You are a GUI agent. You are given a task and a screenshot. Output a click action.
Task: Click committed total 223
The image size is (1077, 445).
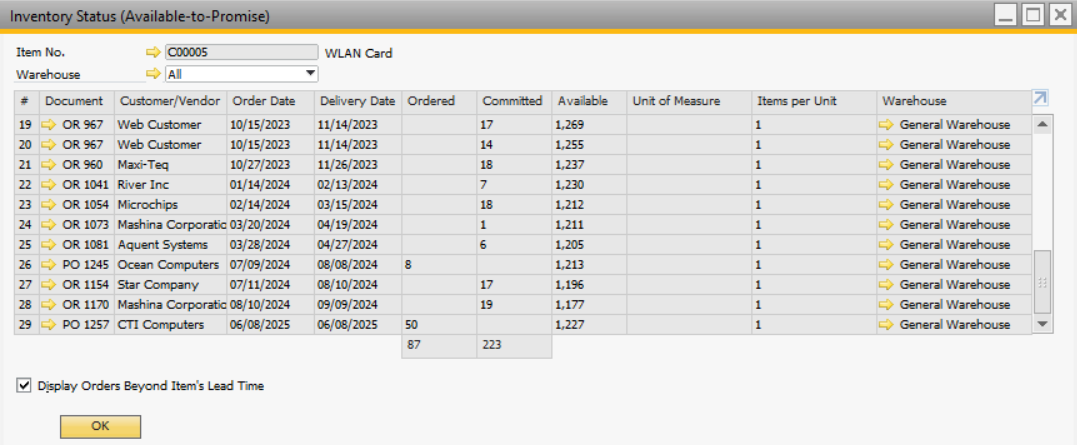click(x=514, y=345)
